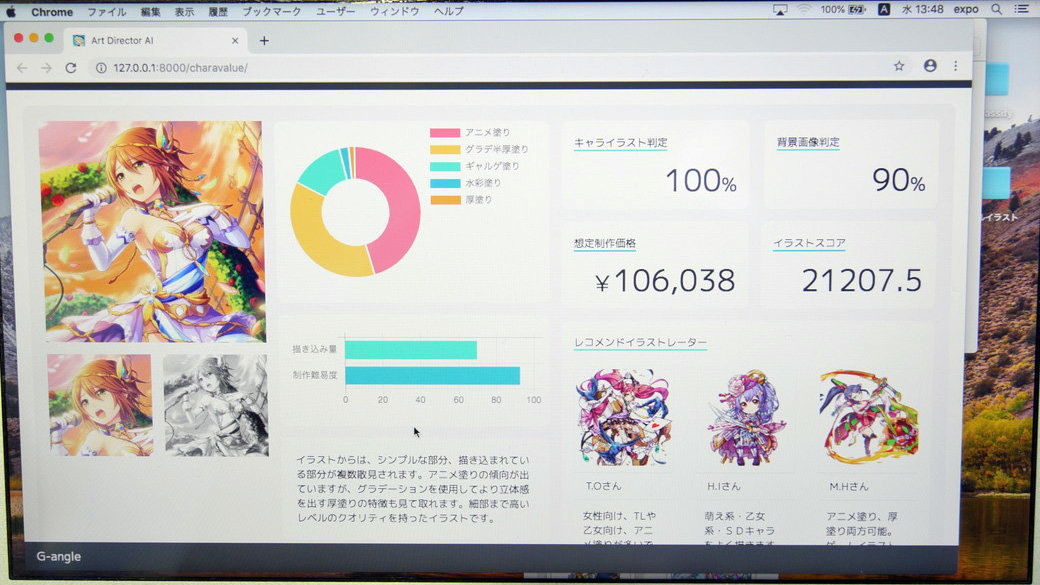Click the ¥106,038 price value

[x=665, y=281]
